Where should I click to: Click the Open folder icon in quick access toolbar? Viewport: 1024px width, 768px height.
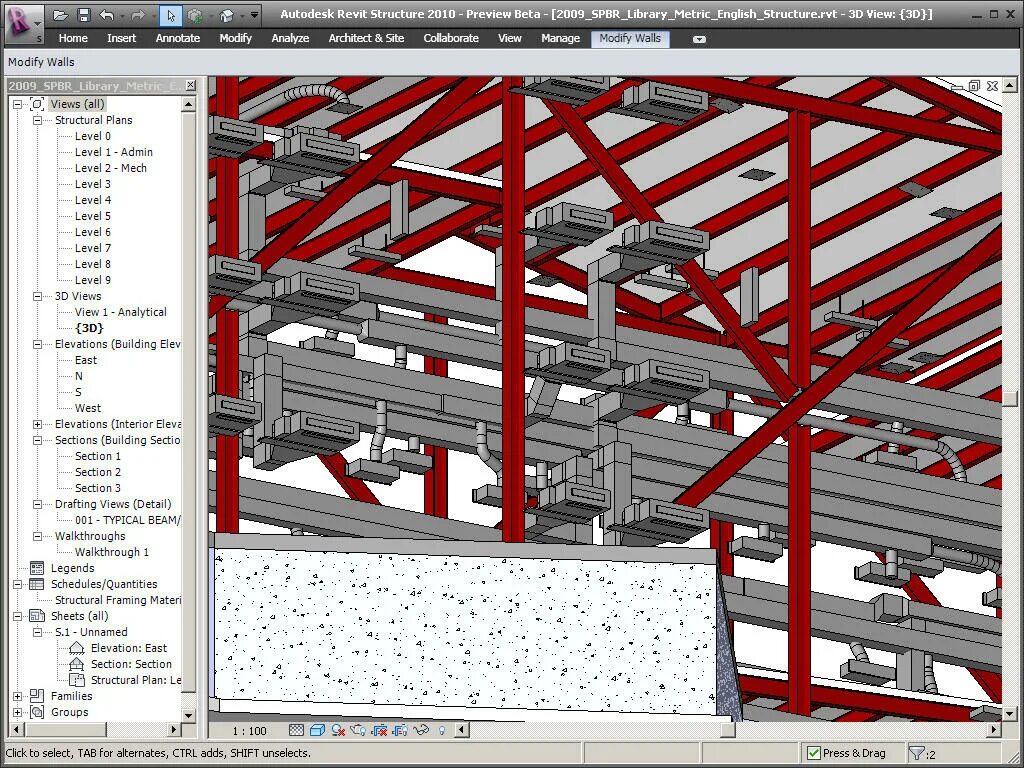(x=61, y=15)
